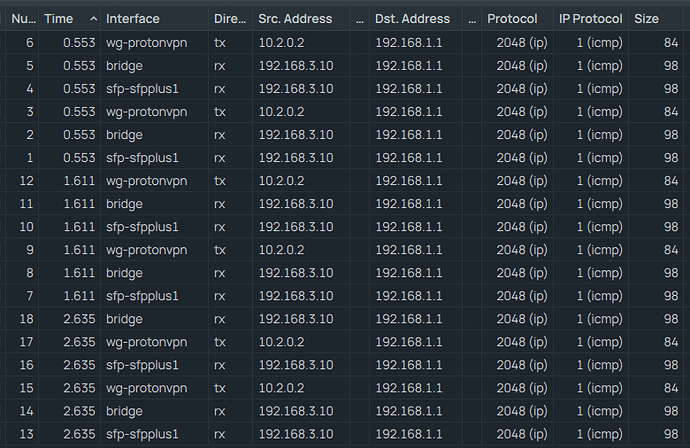The height and width of the screenshot is (448, 690).
Task: Select packet number 13 sfp-sfpplus1 row
Action: (x=345, y=434)
